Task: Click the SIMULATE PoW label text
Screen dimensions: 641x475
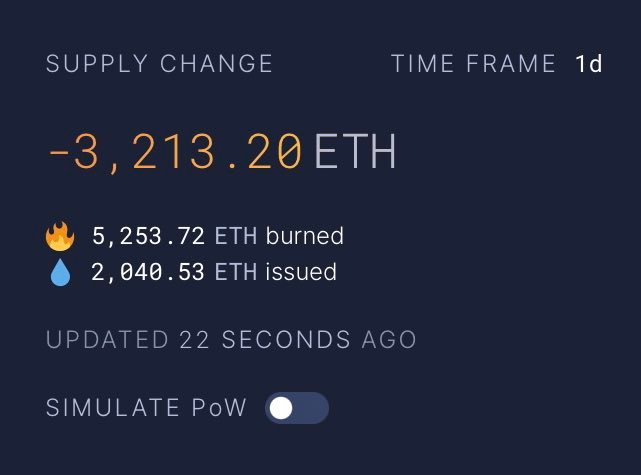Action: 146,408
